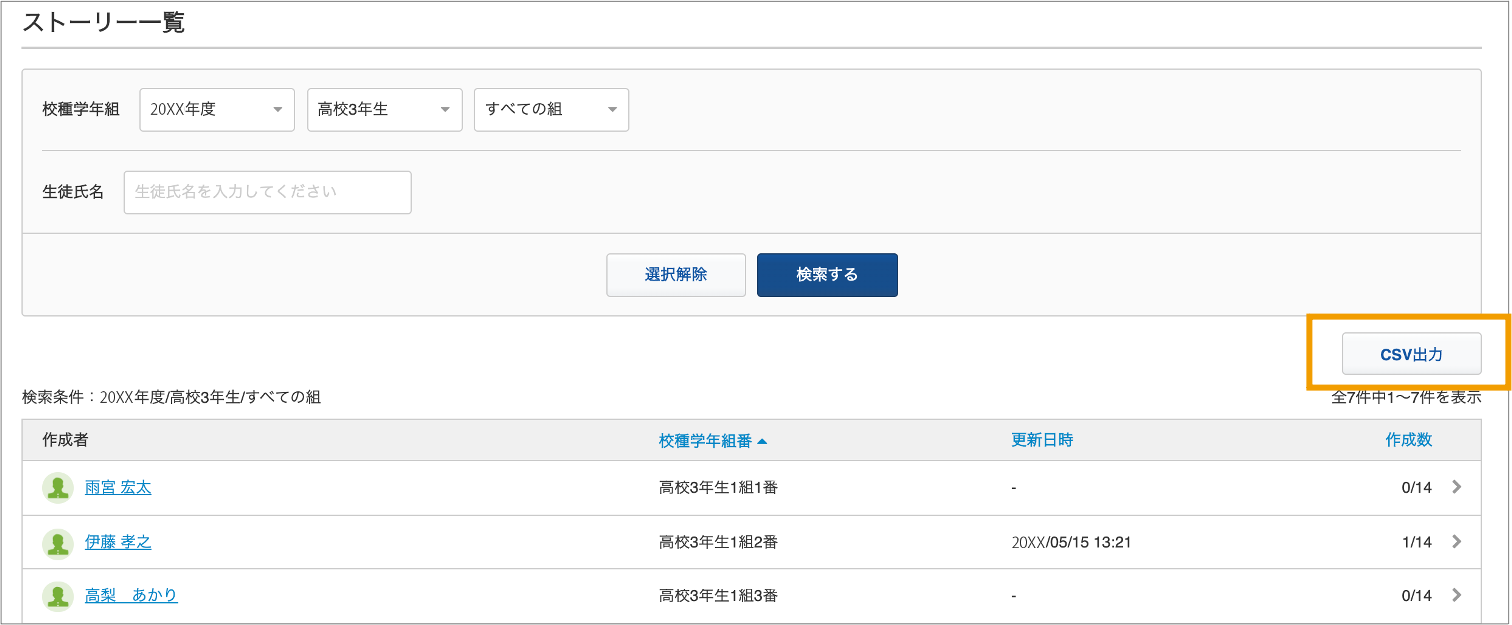
Task: Open the 20XX年度 school year dropdown
Action: point(217,110)
